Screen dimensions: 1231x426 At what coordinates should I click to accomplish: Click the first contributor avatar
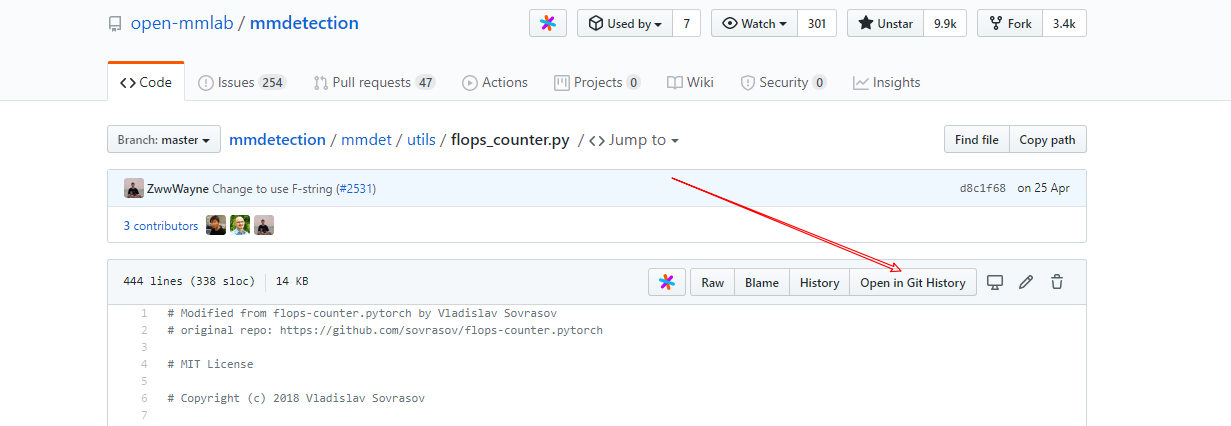[216, 225]
